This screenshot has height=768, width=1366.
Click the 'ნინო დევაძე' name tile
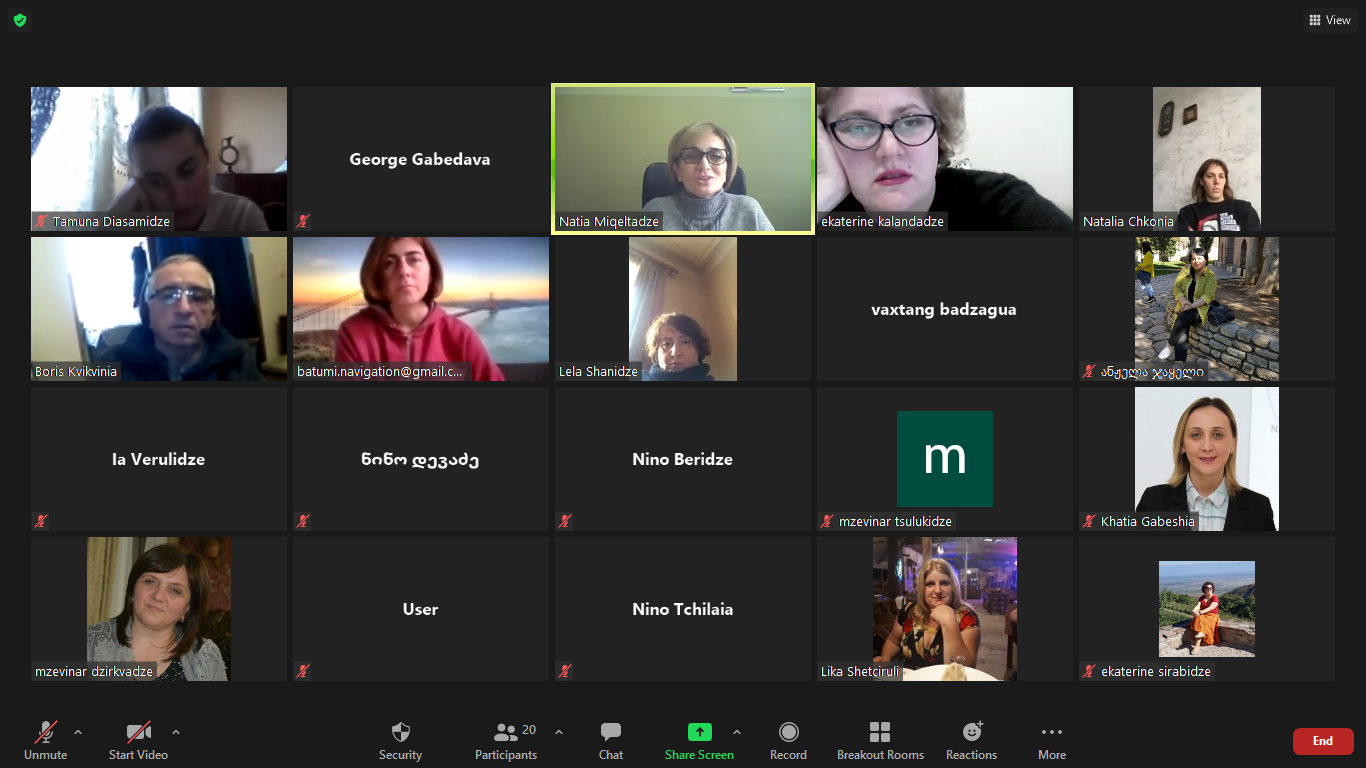tap(421, 459)
